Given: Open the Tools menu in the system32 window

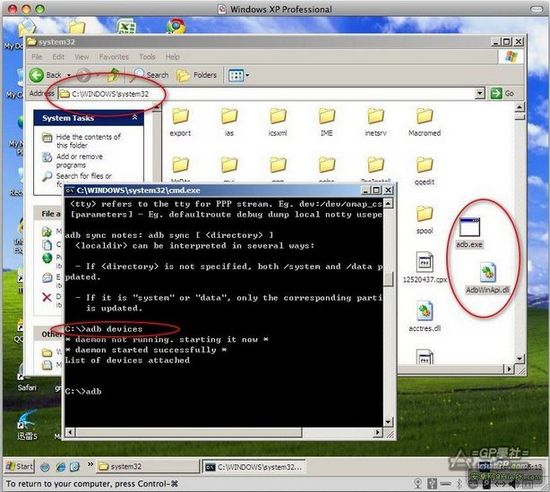Looking at the screenshot, I should tap(147, 56).
